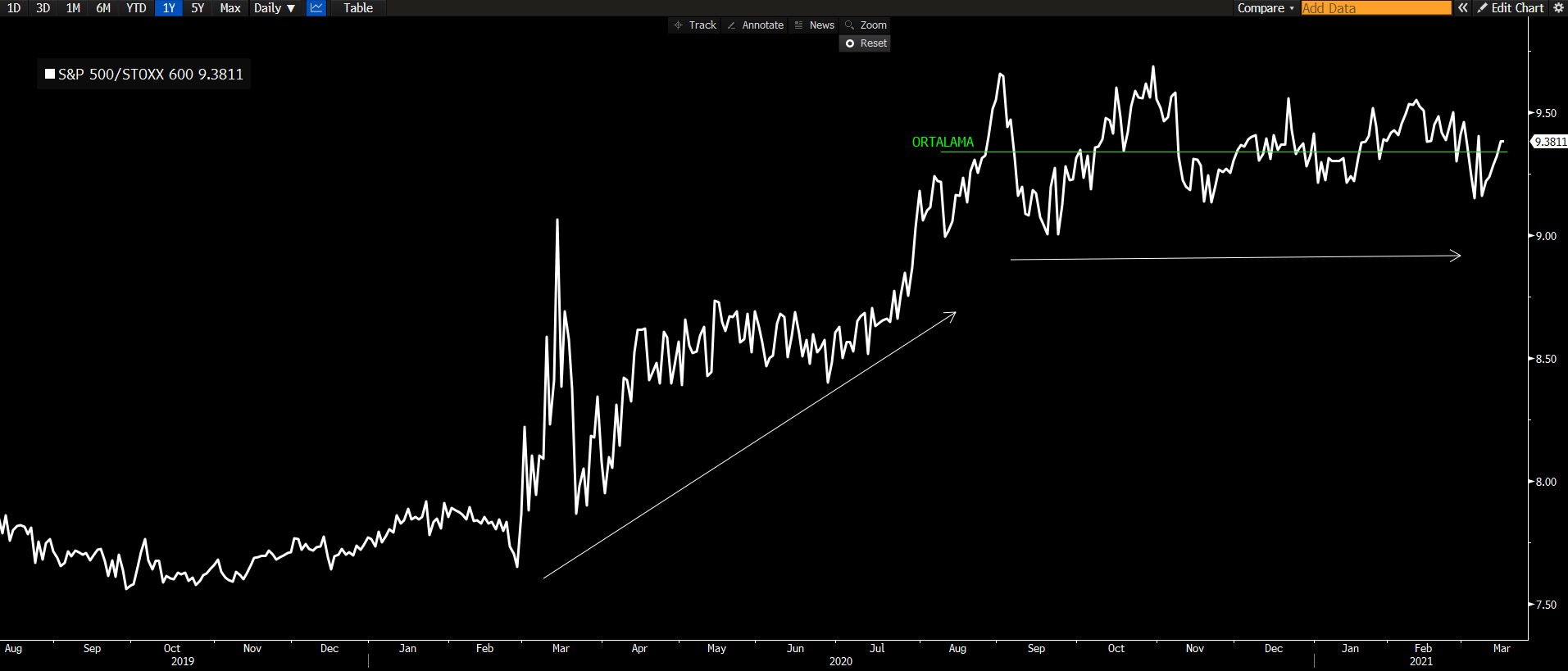Click the 2021 year label on axis
The height and width of the screenshot is (671, 1568).
click(x=1421, y=661)
